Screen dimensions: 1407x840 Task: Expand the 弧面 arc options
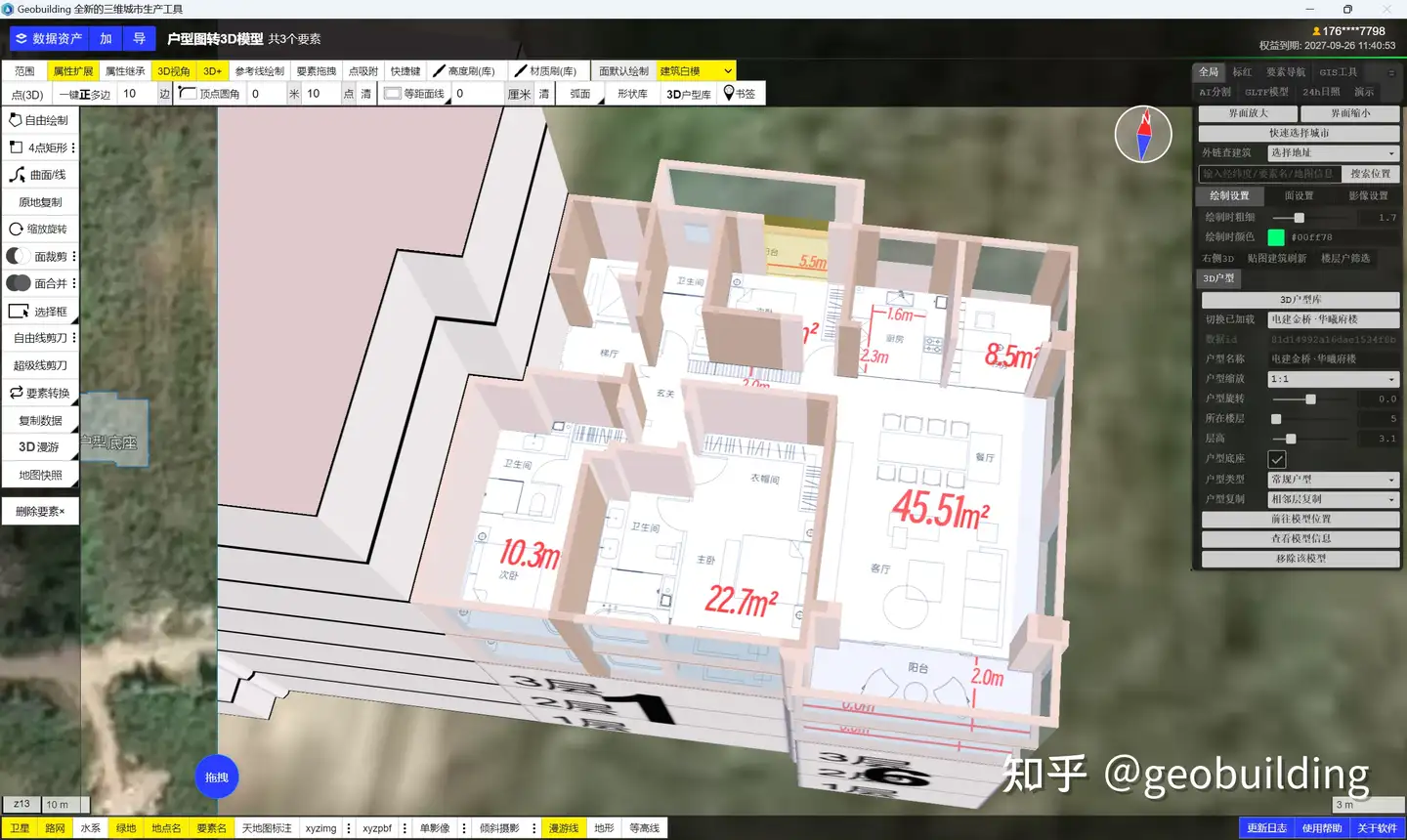point(582,94)
